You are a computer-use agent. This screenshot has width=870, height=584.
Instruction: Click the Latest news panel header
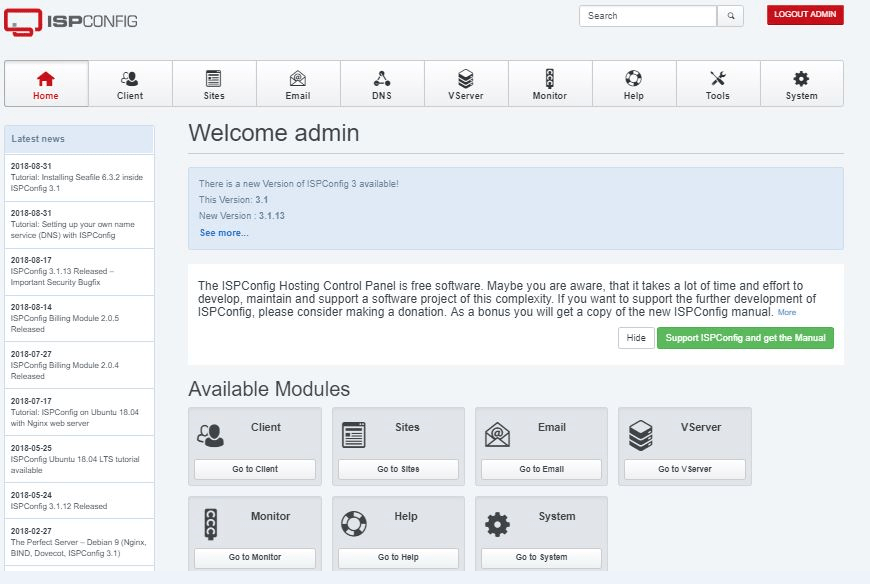click(79, 139)
